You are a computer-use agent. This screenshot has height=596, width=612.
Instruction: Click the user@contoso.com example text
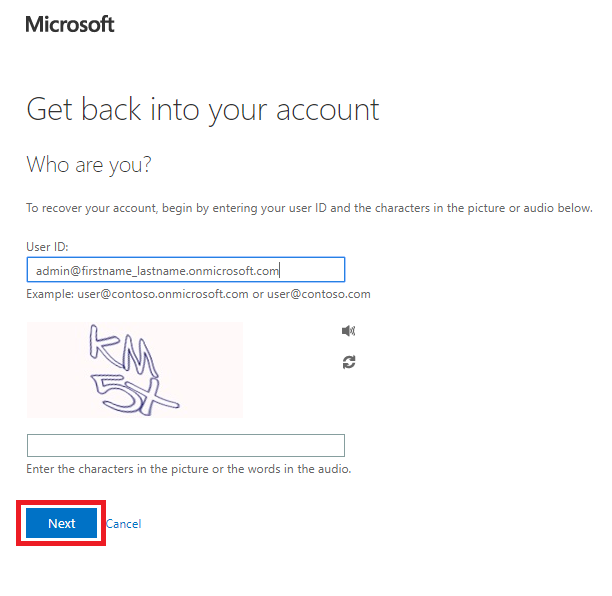tap(318, 294)
